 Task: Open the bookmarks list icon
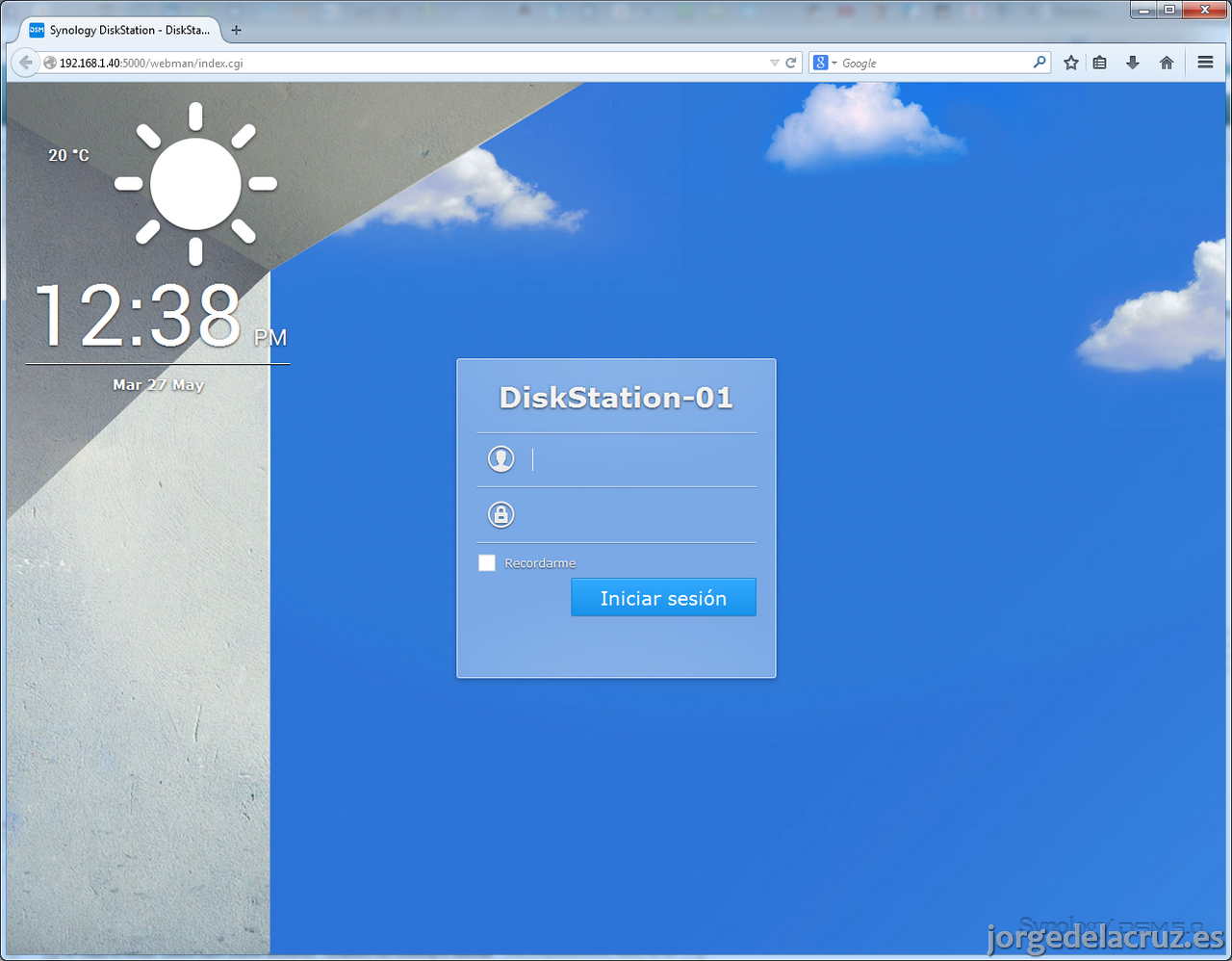coord(1100,63)
